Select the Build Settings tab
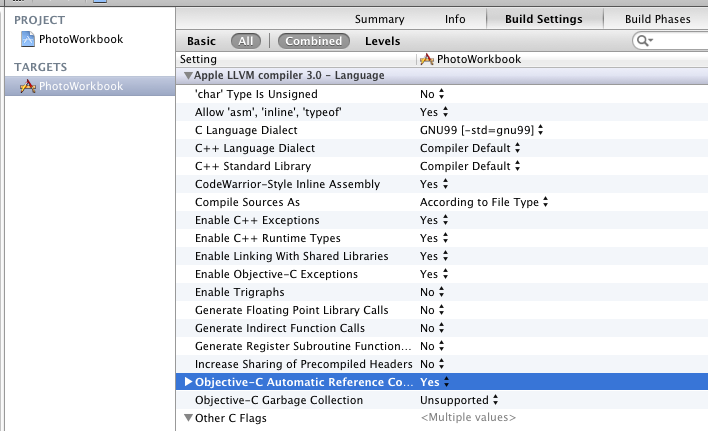 [x=544, y=19]
